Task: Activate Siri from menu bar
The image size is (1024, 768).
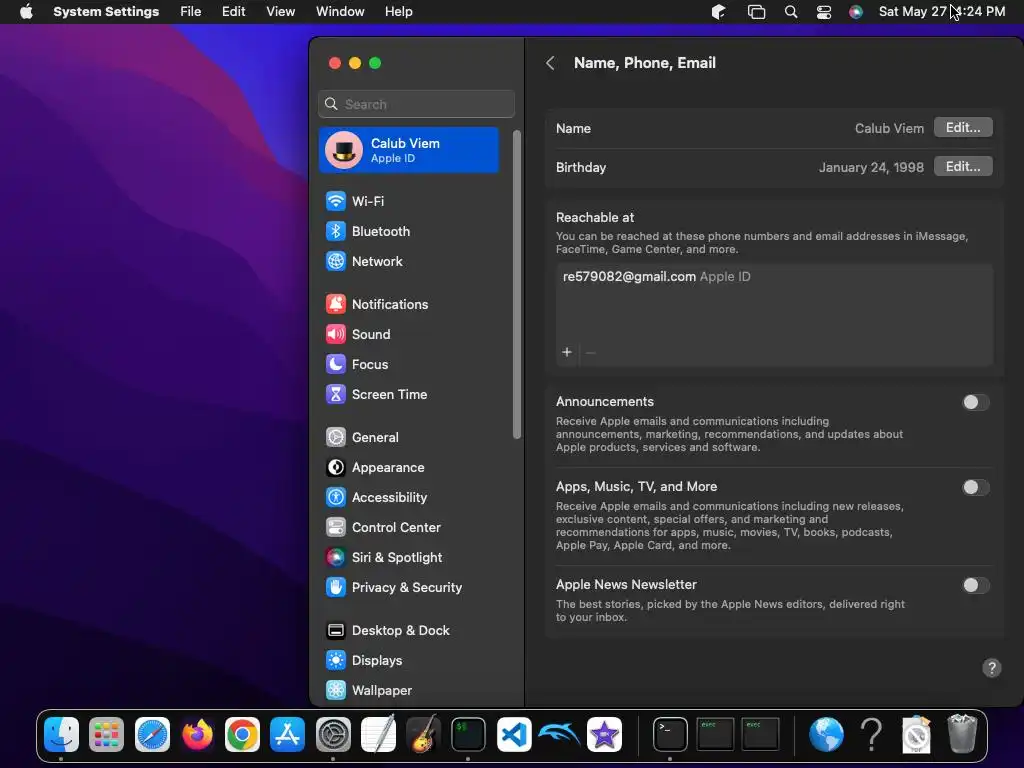Action: click(856, 12)
